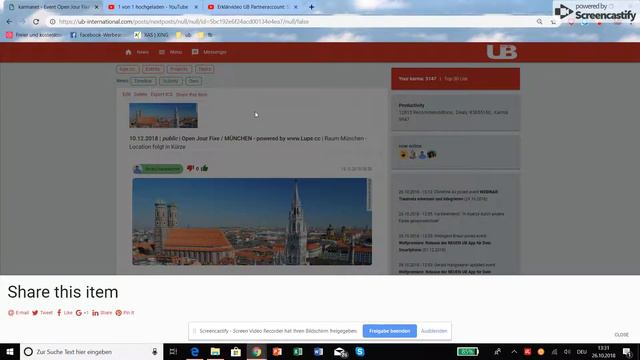Screen dimensions: 640x360
Task: Click the Freigabe beenden button
Action: 389,331
